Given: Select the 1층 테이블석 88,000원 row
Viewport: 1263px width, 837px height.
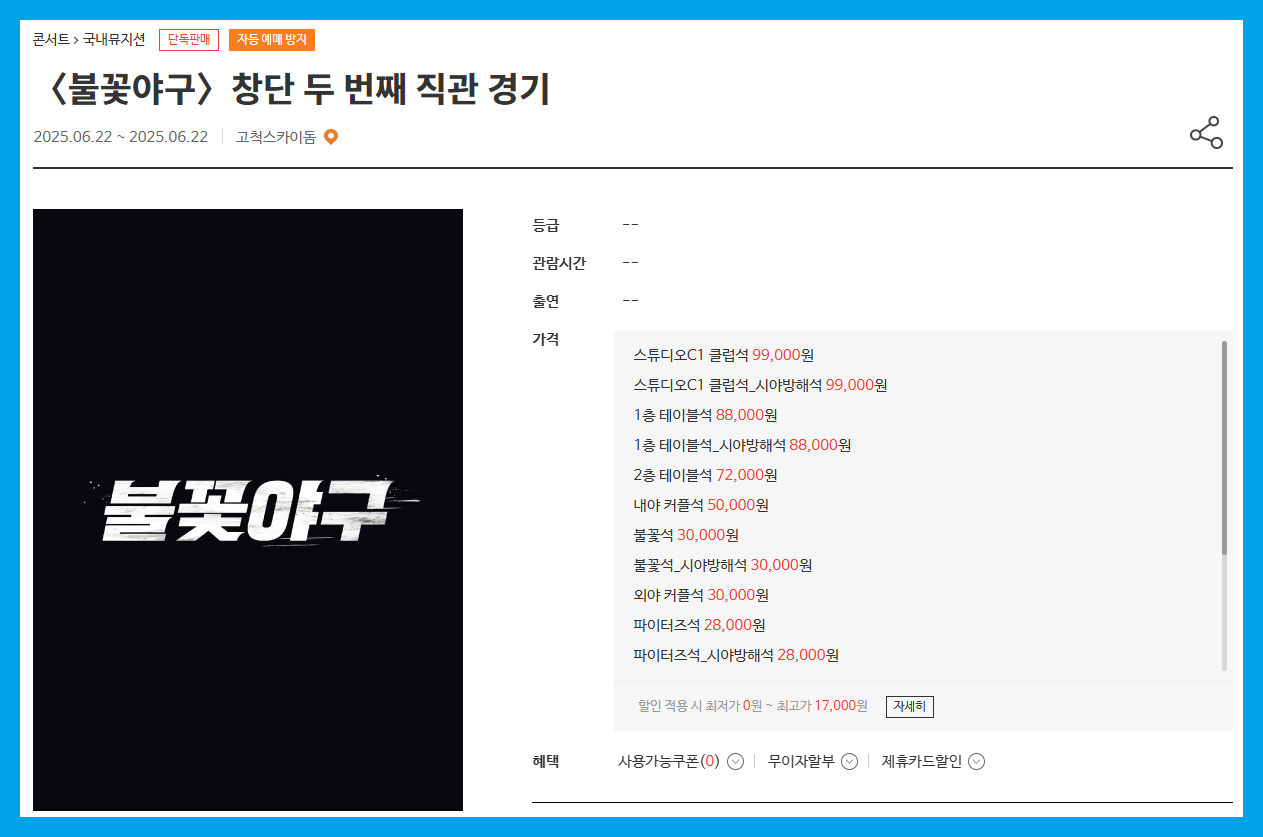Looking at the screenshot, I should pyautogui.click(x=706, y=415).
